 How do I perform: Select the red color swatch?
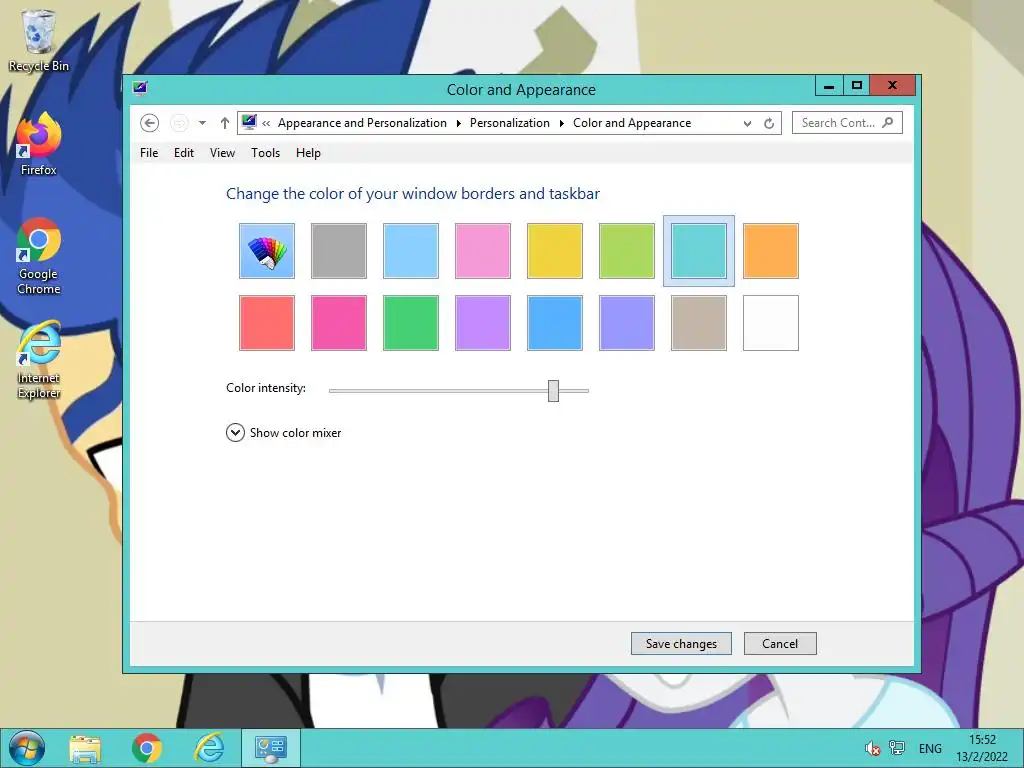pyautogui.click(x=266, y=323)
